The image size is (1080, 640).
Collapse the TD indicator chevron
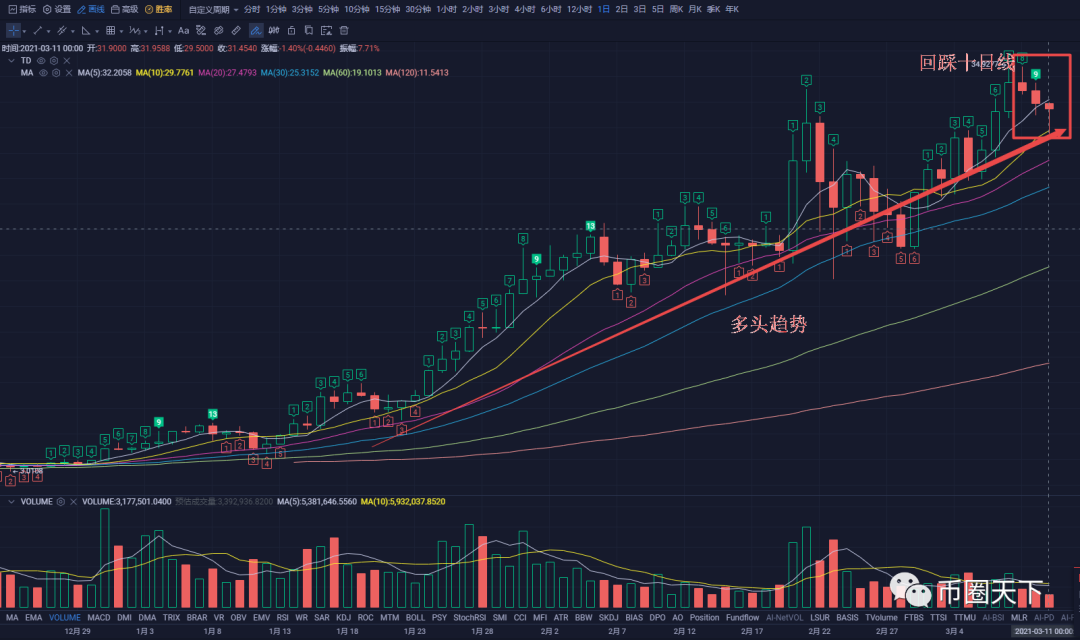click(x=11, y=61)
